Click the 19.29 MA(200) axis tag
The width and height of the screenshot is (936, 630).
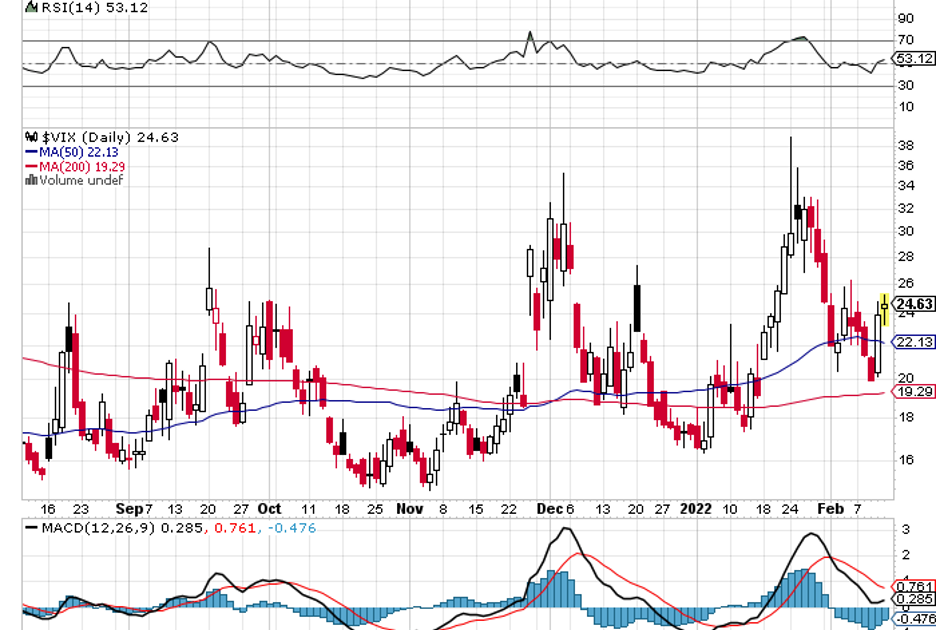coord(913,392)
